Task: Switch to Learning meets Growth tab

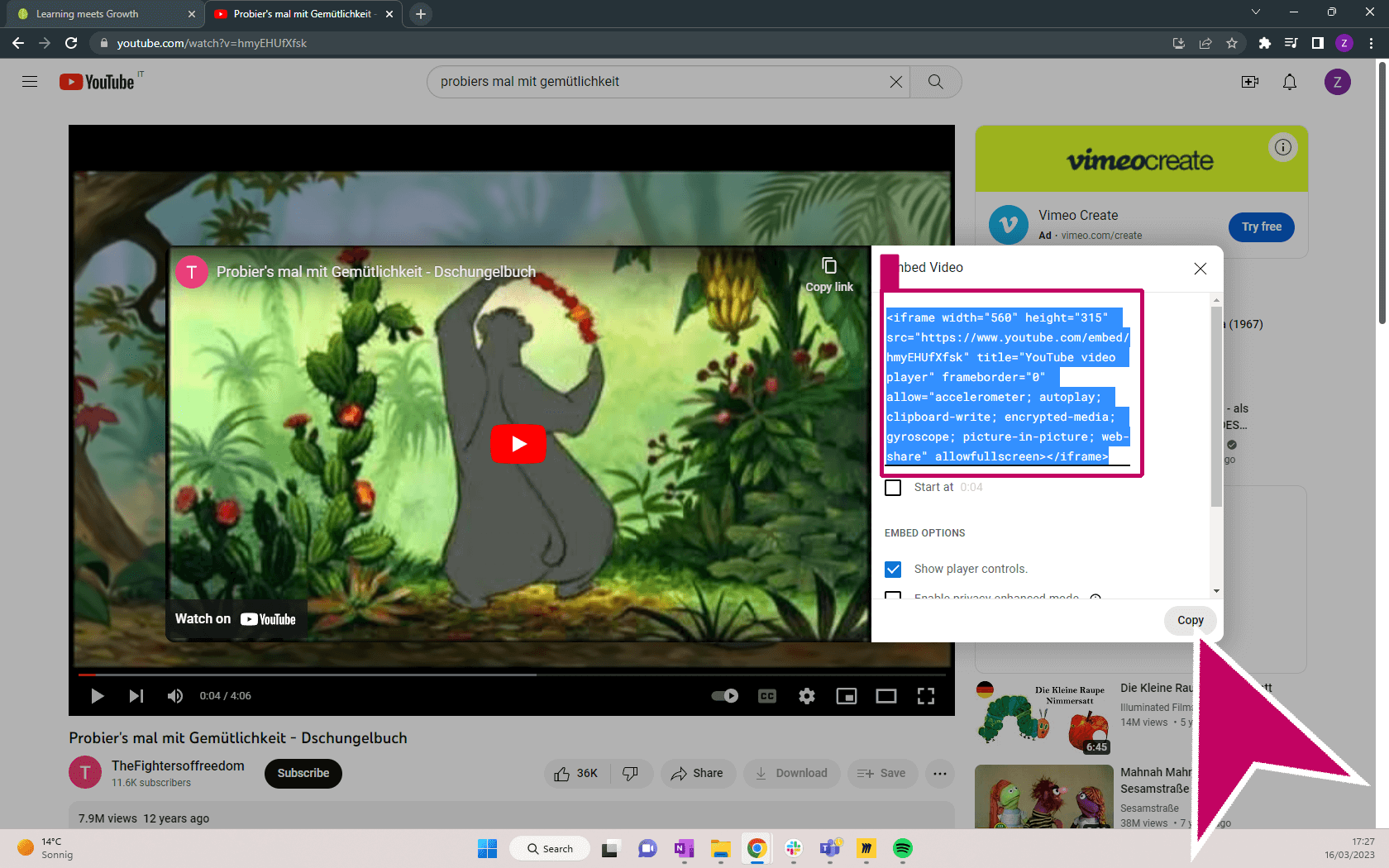Action: pyautogui.click(x=103, y=14)
